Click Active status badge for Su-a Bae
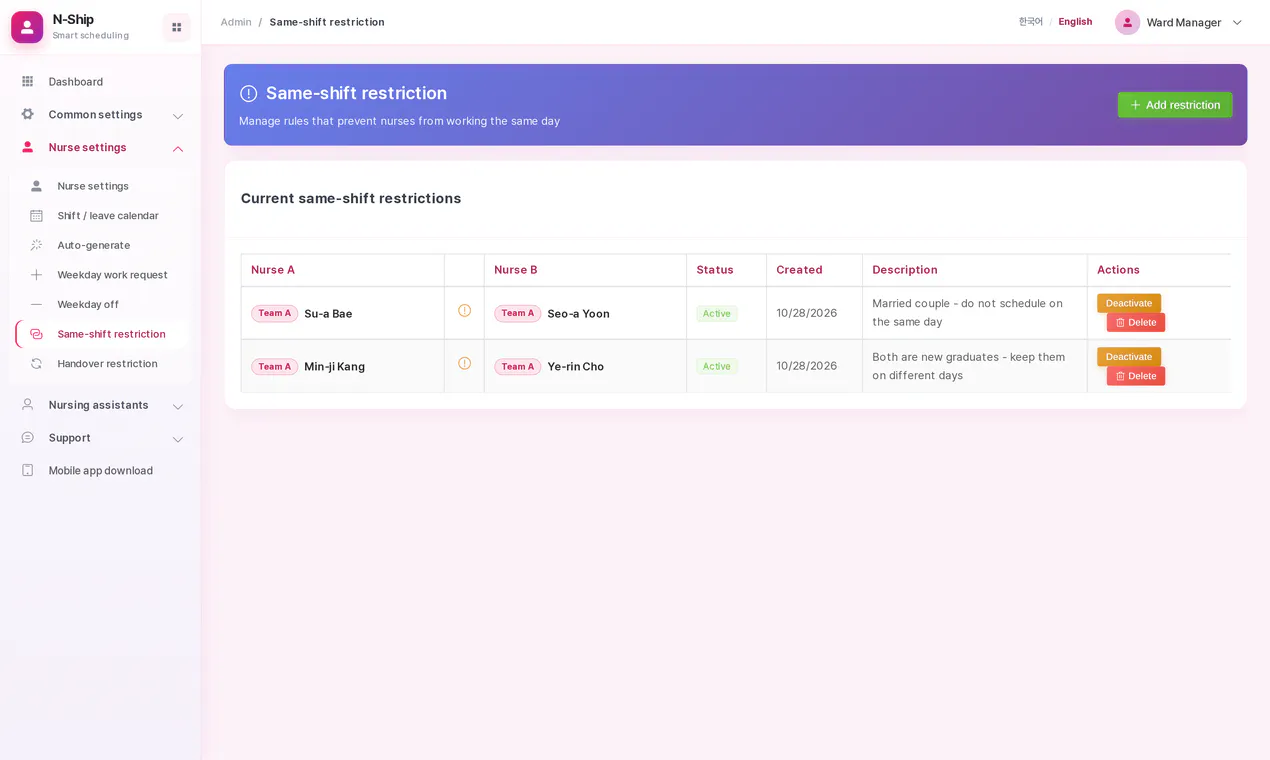 pyautogui.click(x=717, y=314)
